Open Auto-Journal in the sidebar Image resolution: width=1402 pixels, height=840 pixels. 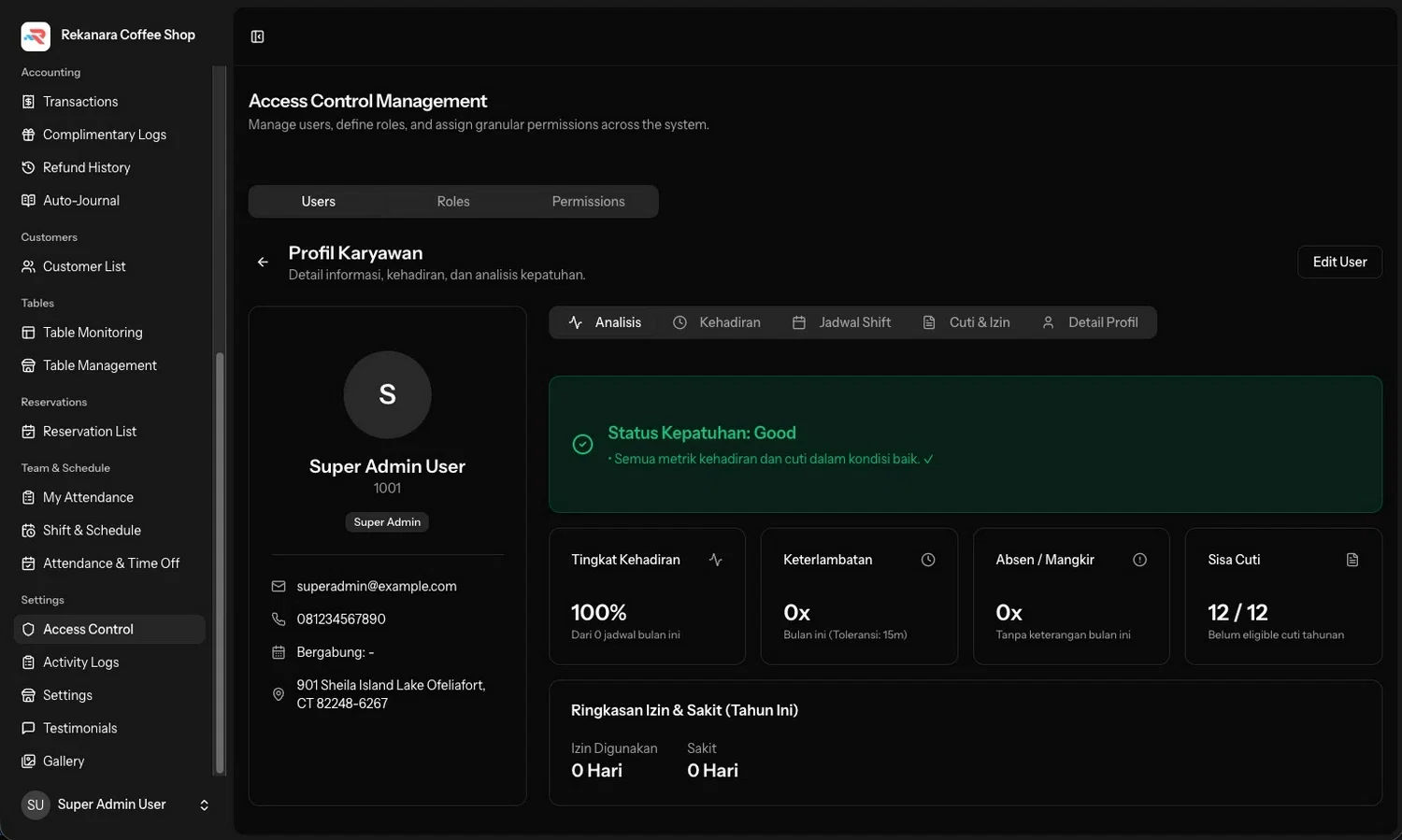(x=109, y=200)
